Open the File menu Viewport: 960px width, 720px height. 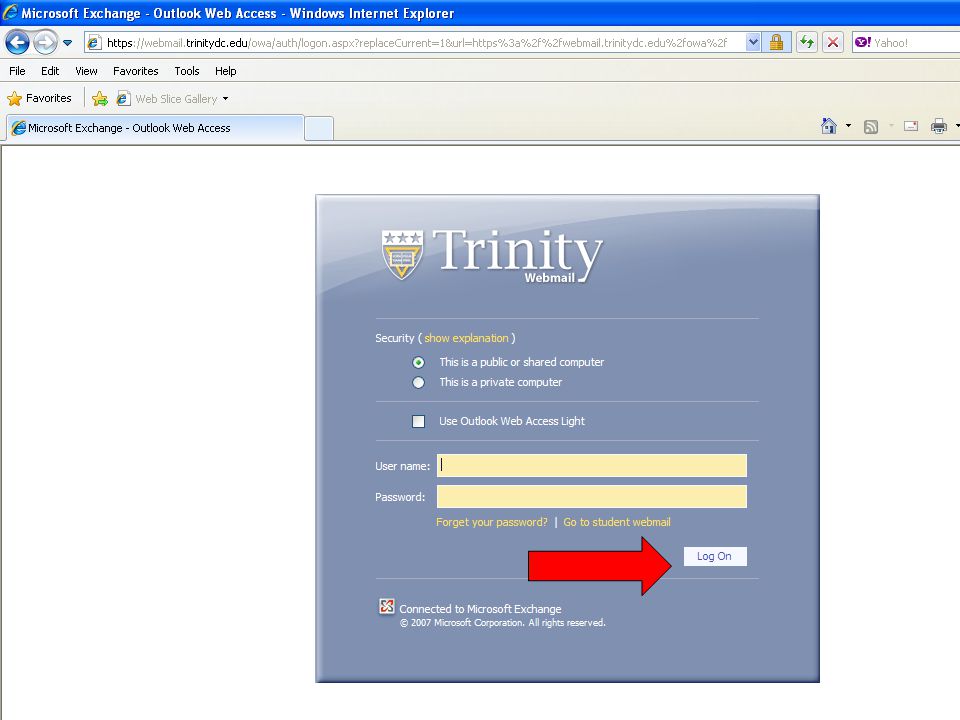(x=17, y=71)
